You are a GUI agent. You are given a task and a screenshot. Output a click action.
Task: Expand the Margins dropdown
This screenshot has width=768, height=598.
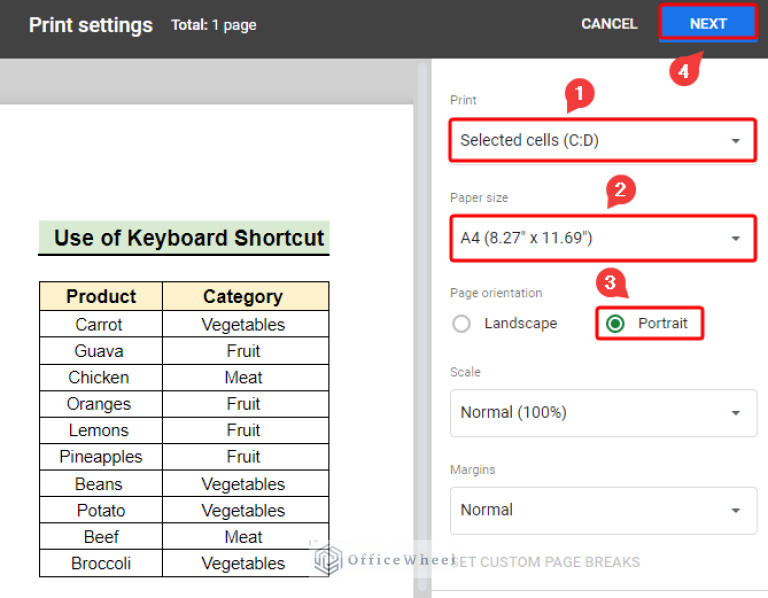click(x=602, y=510)
